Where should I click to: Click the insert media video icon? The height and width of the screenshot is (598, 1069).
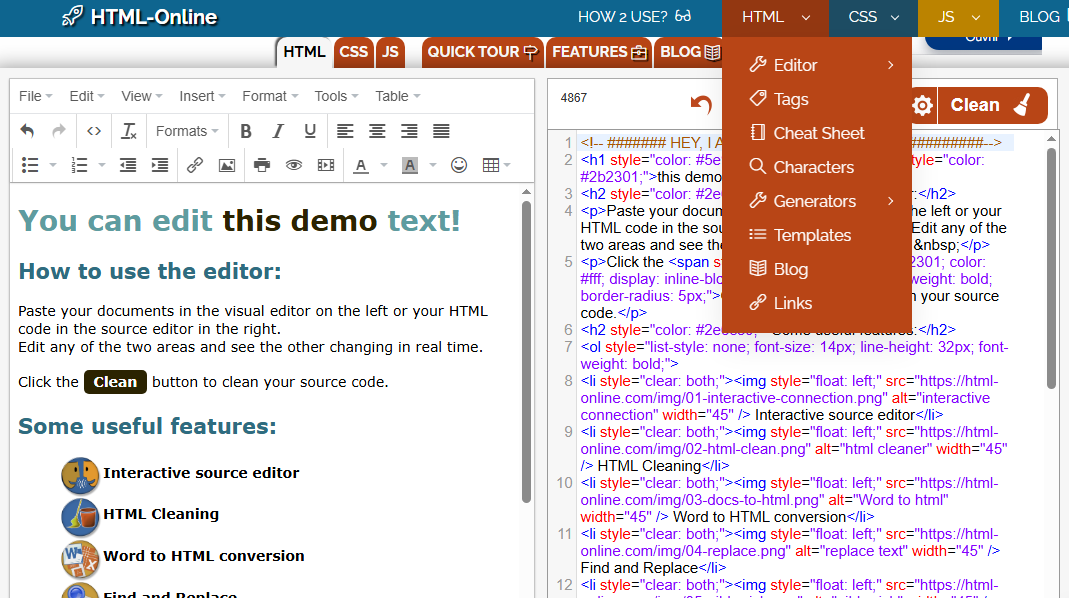click(x=325, y=165)
